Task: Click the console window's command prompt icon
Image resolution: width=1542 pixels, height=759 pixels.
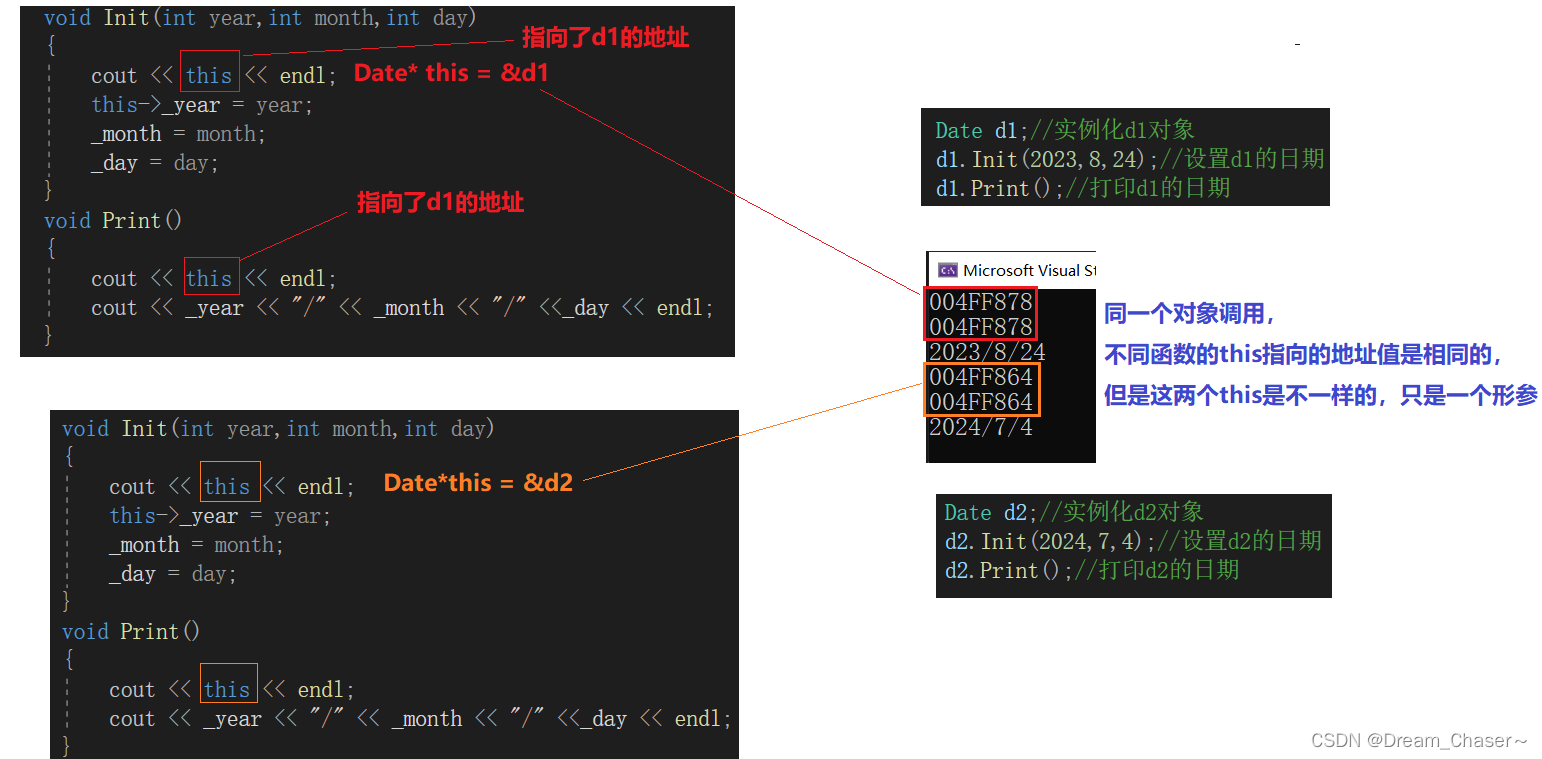Action: pyautogui.click(x=949, y=269)
